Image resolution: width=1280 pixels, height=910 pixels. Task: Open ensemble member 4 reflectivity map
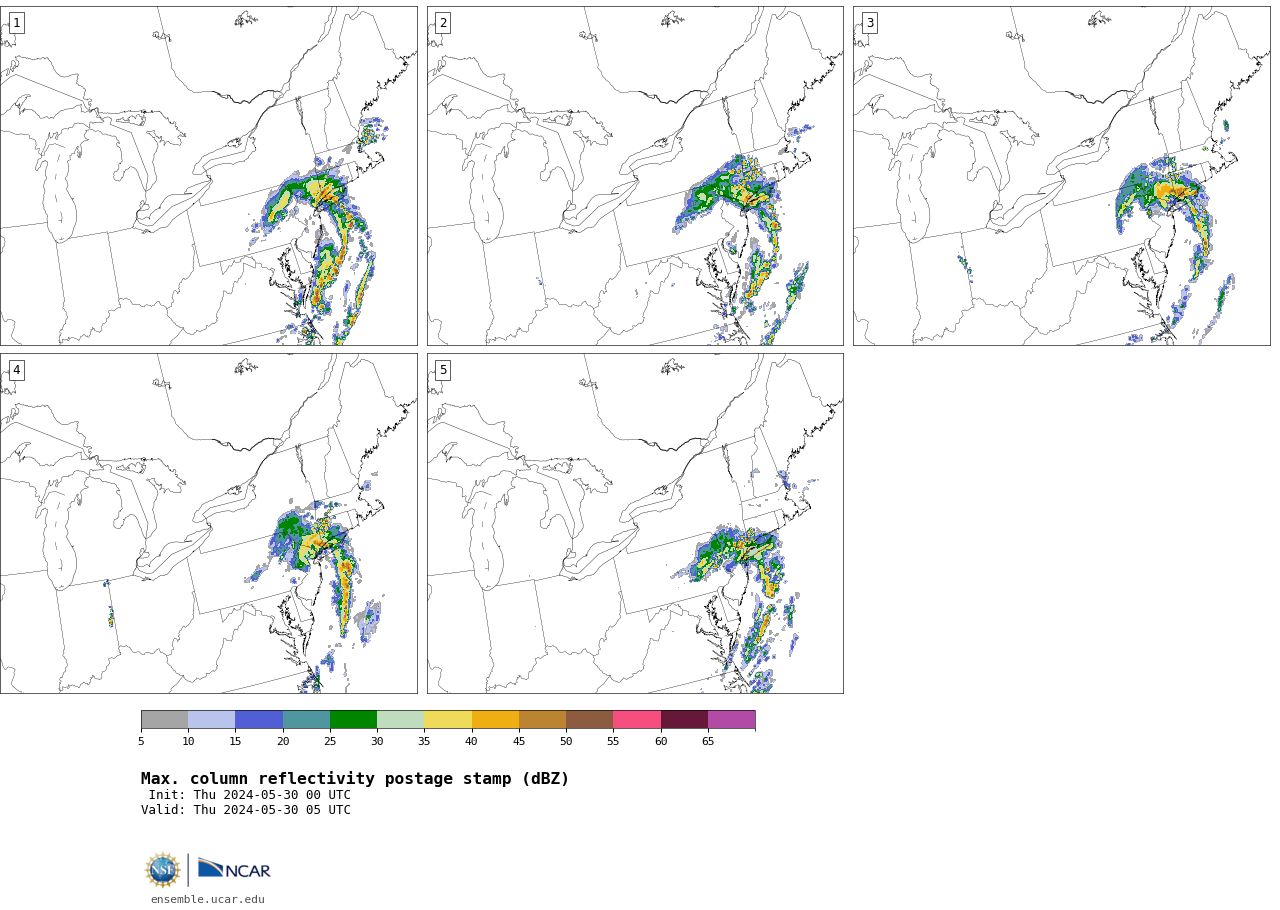(x=208, y=523)
